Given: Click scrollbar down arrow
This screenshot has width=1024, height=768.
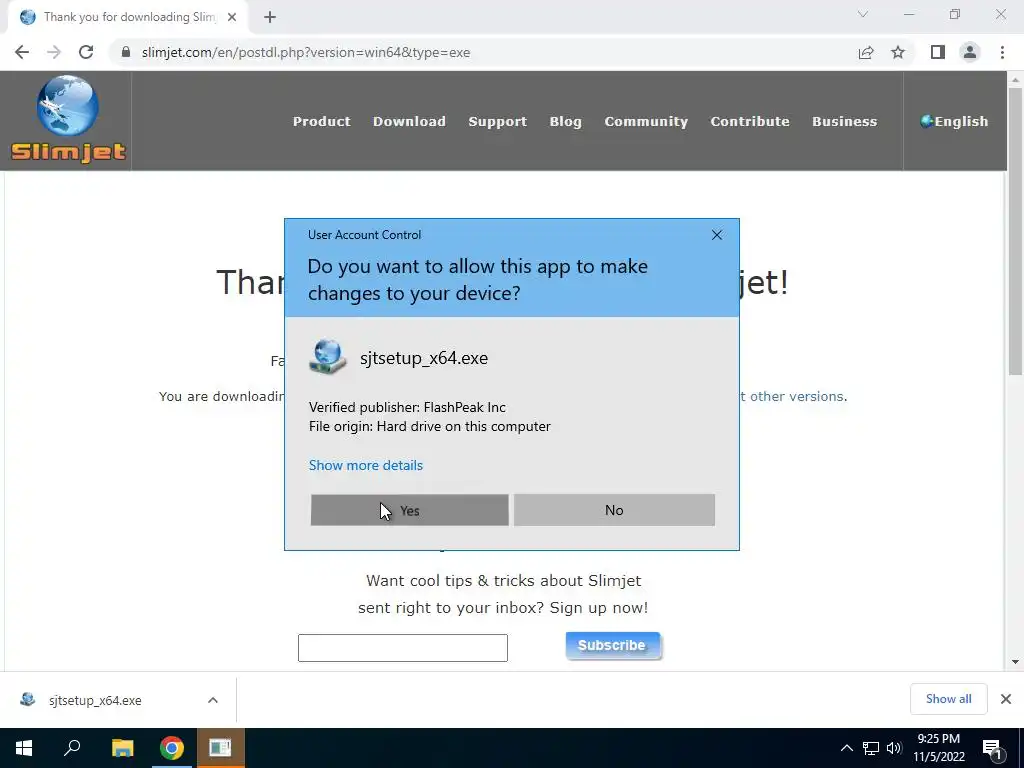Looking at the screenshot, I should tap(1015, 662).
